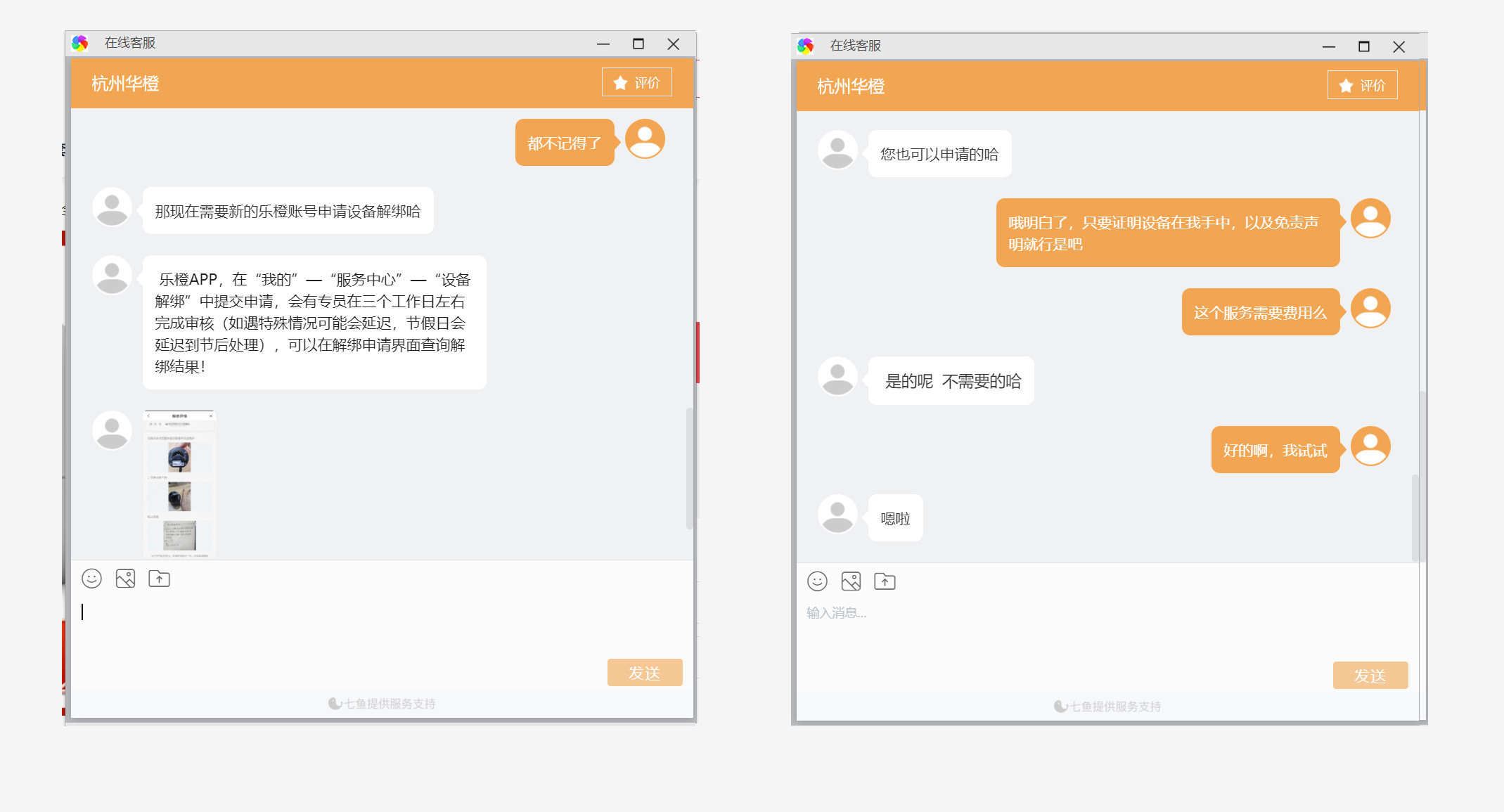Click agent avatar beside 是的呢 不需要的哈
This screenshot has width=1504, height=812.
837,377
